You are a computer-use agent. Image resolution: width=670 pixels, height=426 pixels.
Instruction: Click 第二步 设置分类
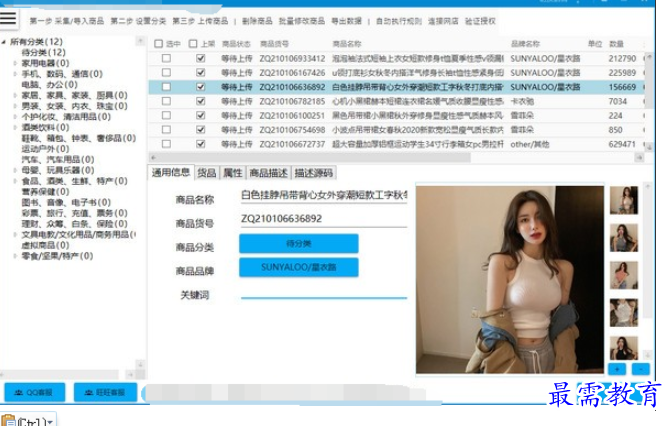[x=138, y=21]
